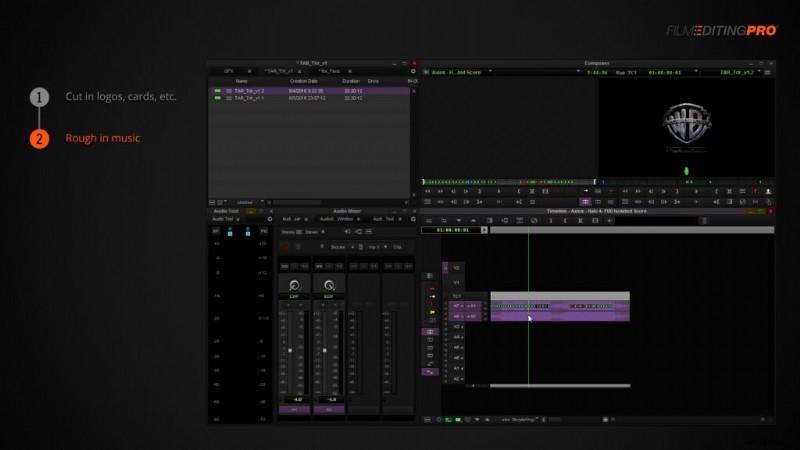Screen dimensions: 800x450
Task: Click Fast Forward in the source monitor controls
Action: click(x=440, y=191)
